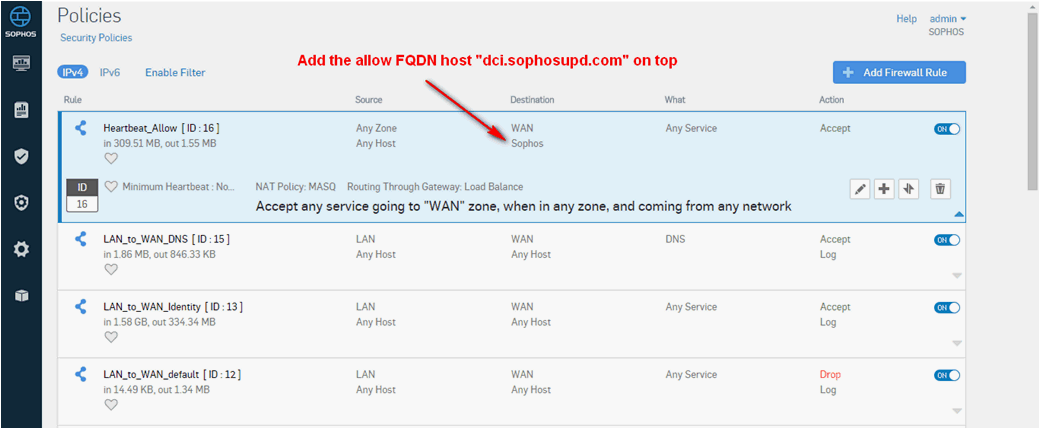Click 'in 1.58 GB, out 334.34 MB' stats

[160, 322]
